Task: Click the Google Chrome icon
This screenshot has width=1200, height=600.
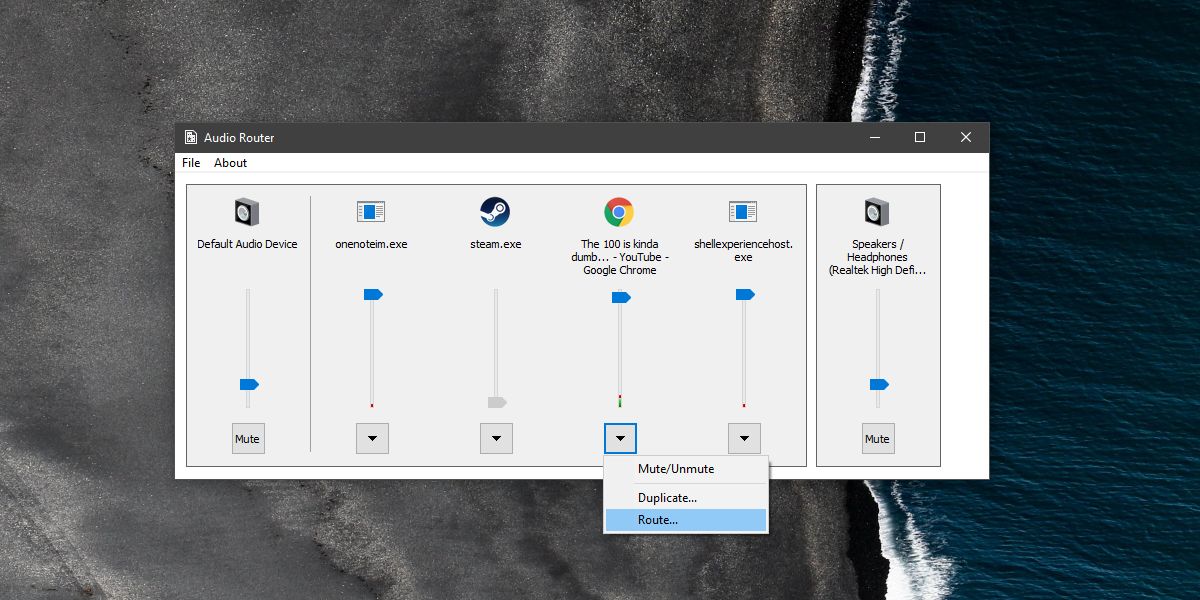Action: click(x=619, y=212)
